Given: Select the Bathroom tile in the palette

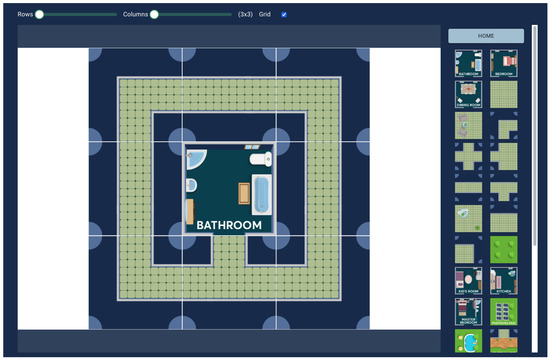Looking at the screenshot, I should click(x=468, y=63).
